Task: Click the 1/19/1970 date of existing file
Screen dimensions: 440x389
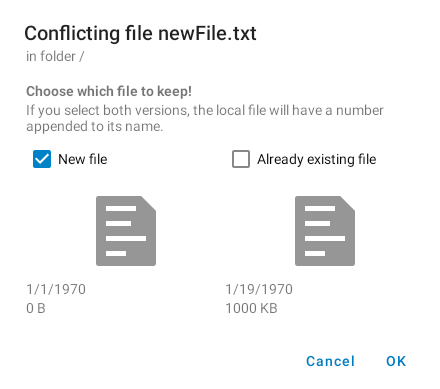Action: 259,289
